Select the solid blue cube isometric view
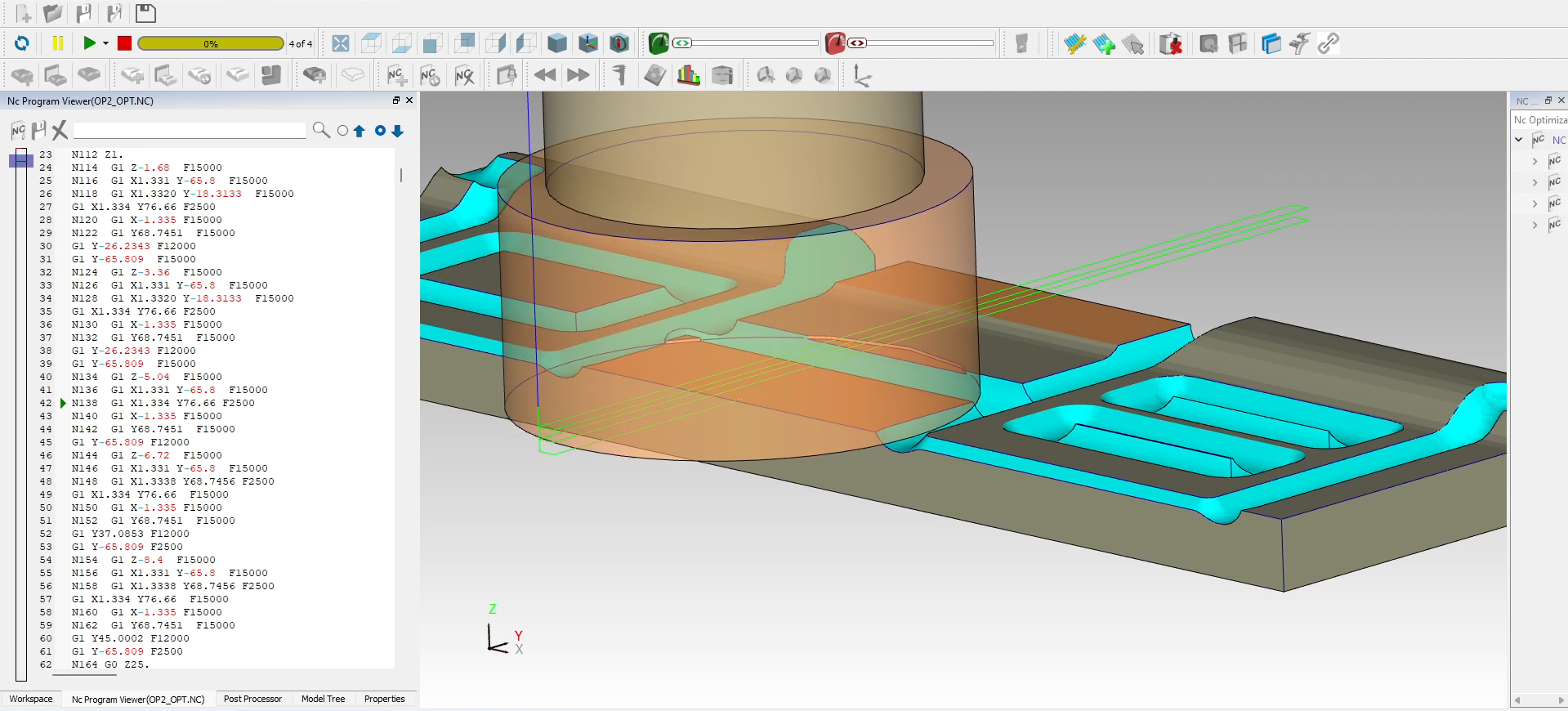1568x711 pixels. coord(557,43)
